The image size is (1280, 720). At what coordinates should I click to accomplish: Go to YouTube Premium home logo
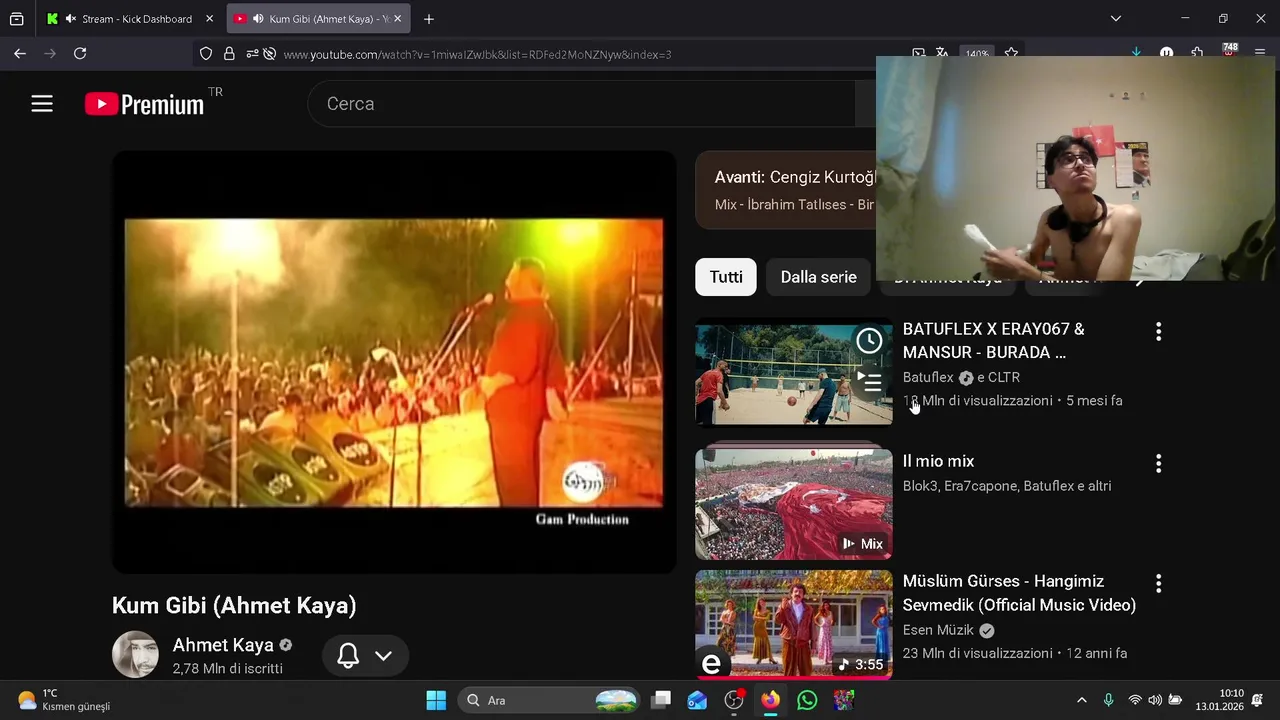(x=145, y=104)
